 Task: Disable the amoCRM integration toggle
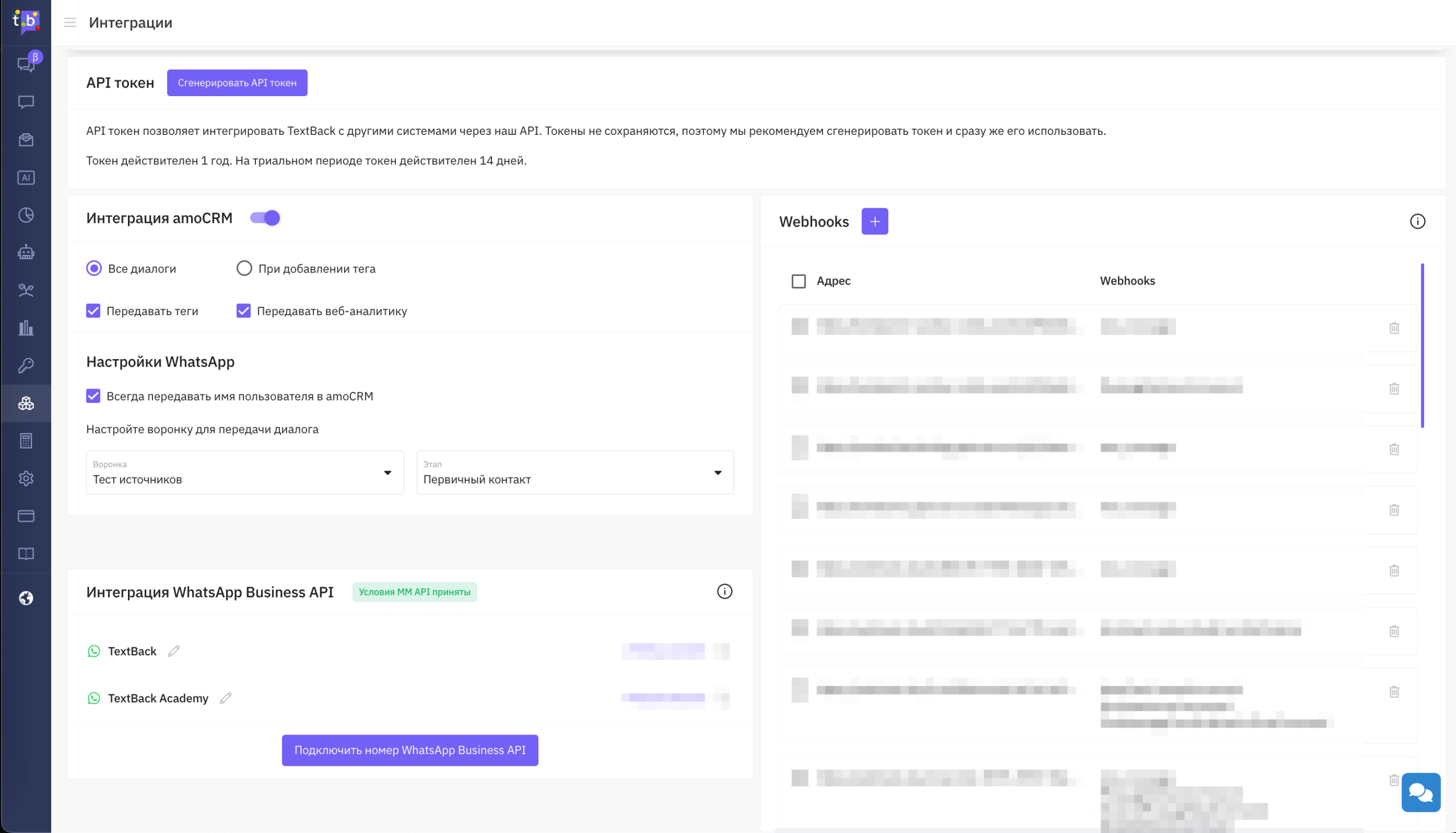click(266, 218)
